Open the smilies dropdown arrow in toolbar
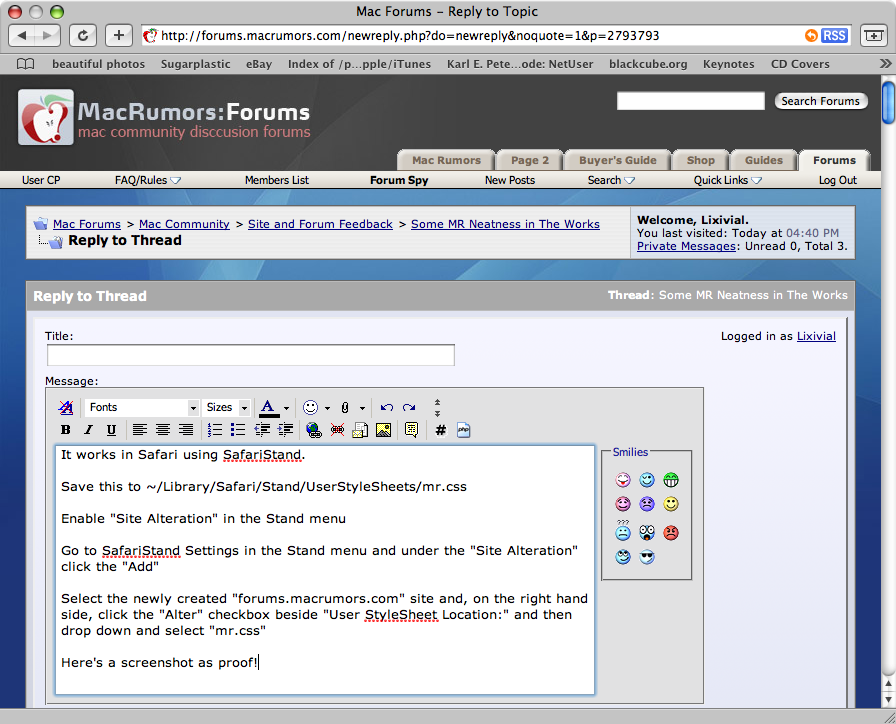 [x=327, y=408]
